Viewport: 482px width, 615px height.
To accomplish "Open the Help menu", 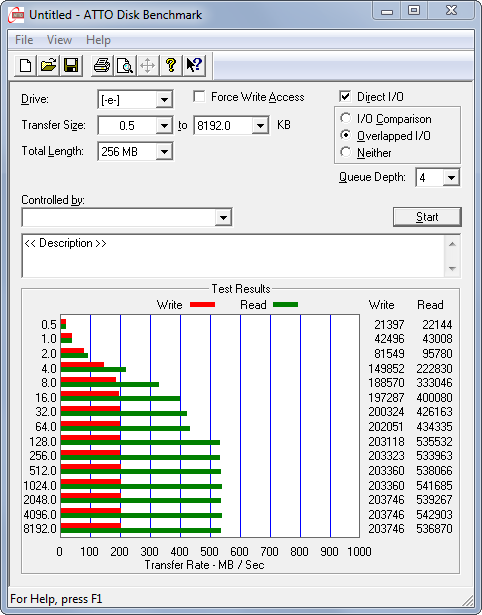I will (98, 40).
